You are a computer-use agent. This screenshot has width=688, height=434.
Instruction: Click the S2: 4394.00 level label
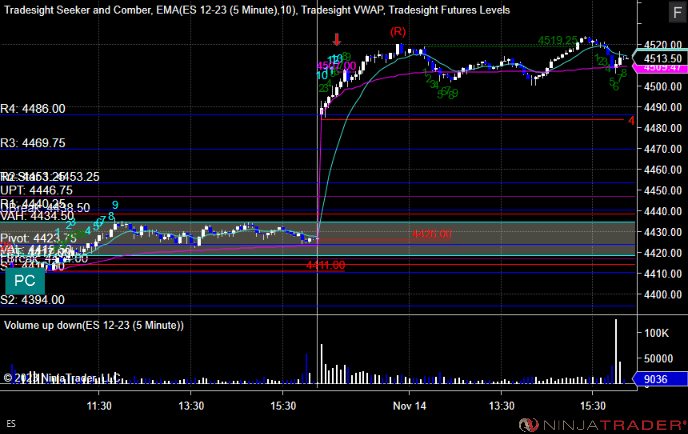point(32,300)
